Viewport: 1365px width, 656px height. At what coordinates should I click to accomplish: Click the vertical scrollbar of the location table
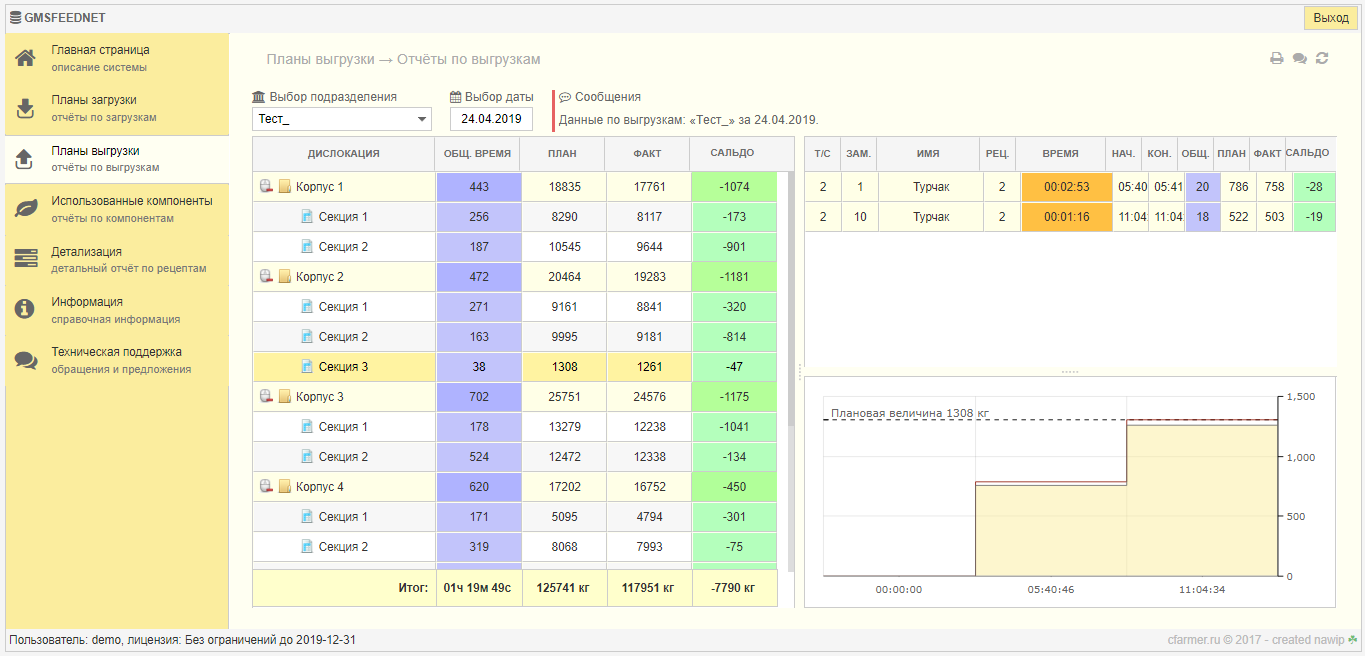click(x=791, y=300)
